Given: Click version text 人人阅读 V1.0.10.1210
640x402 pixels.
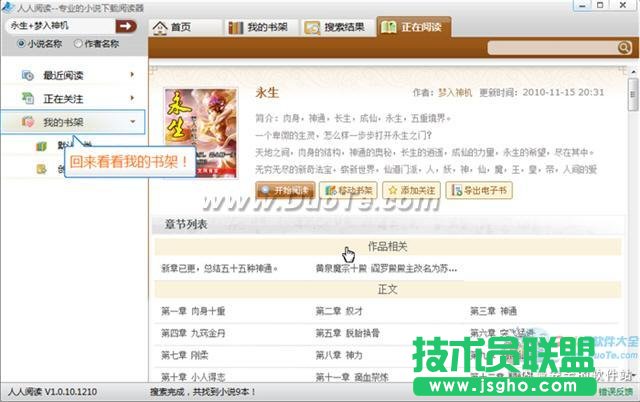Looking at the screenshot, I should pyautogui.click(x=52, y=392).
